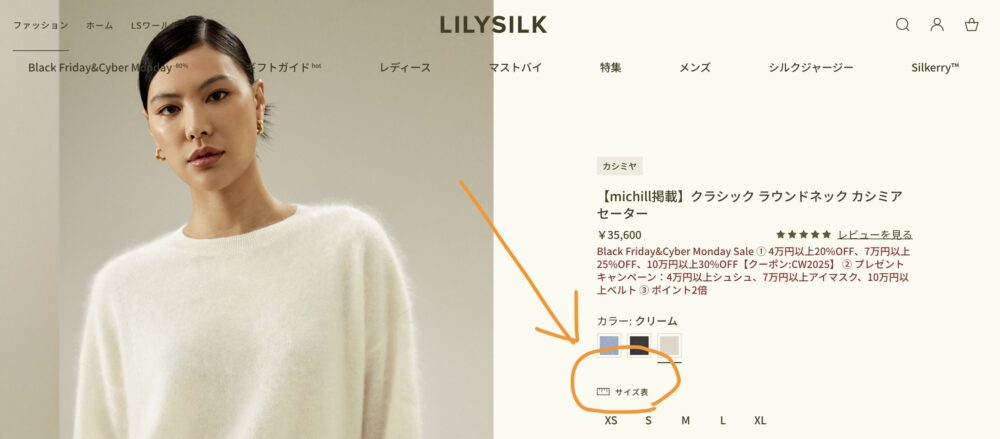Open the シルクジャージー menu
1000x439 pixels.
coord(811,68)
